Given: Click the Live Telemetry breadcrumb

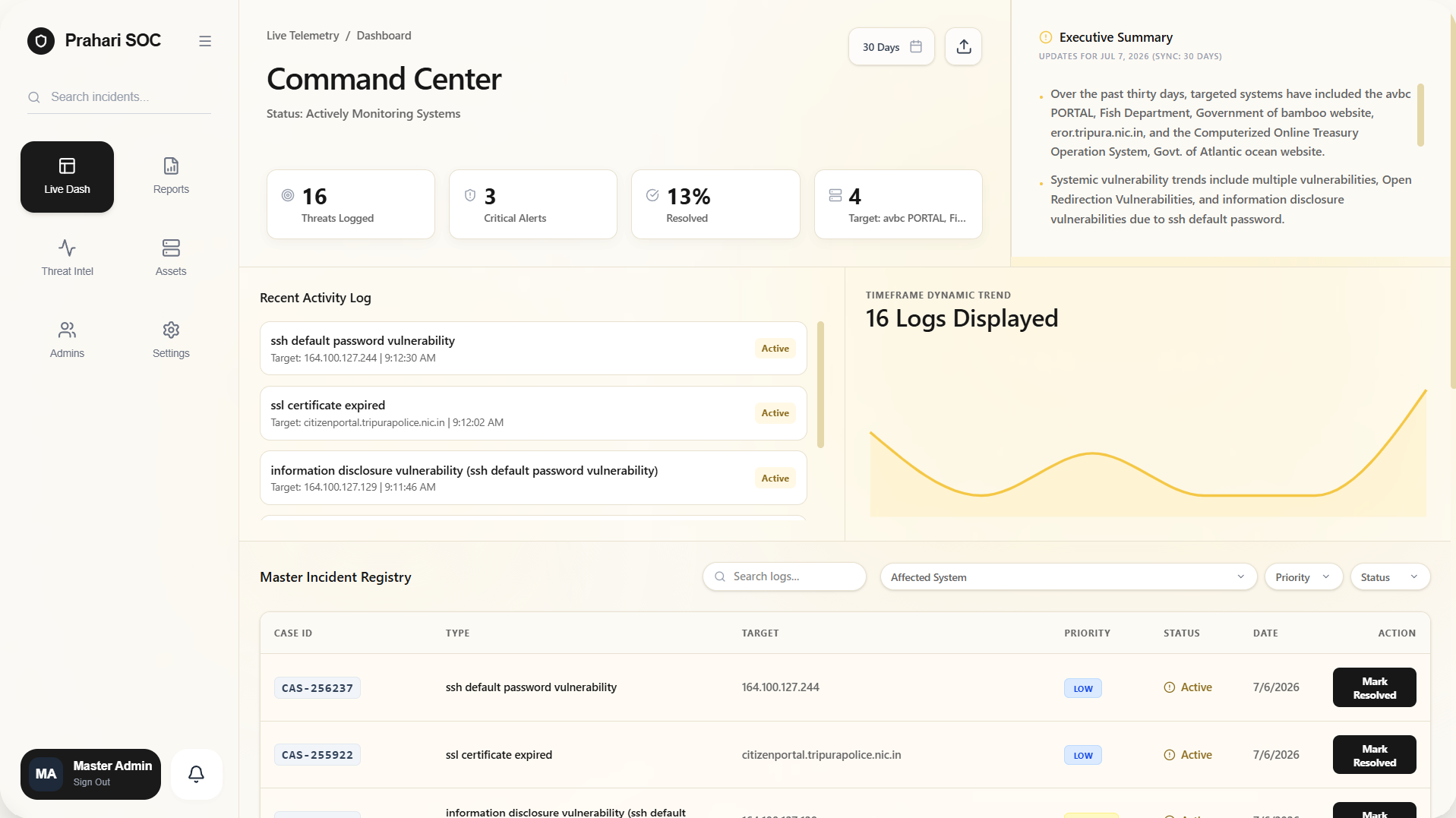Looking at the screenshot, I should (x=302, y=36).
